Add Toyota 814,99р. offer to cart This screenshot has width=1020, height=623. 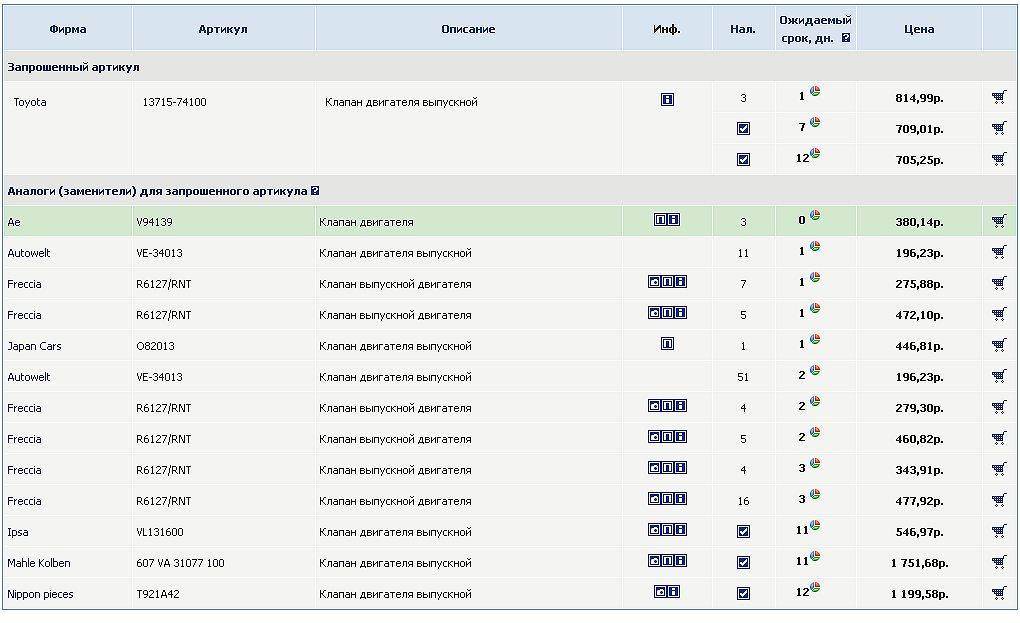(998, 98)
